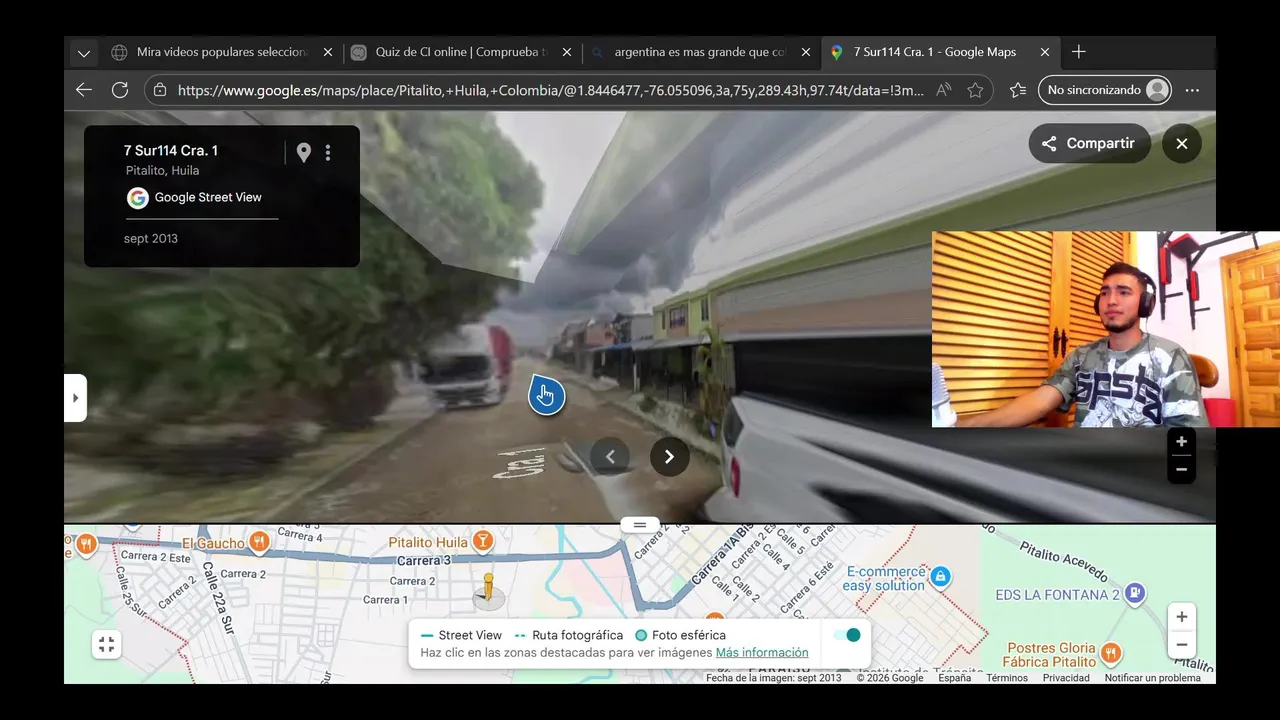Image resolution: width=1280 pixels, height=720 pixels.
Task: Open the Términos link
Action: coord(1007,678)
